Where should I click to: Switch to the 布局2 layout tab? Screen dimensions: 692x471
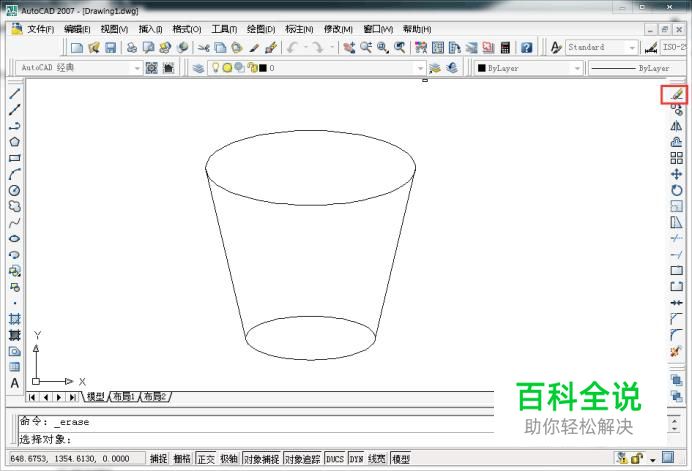tap(155, 396)
